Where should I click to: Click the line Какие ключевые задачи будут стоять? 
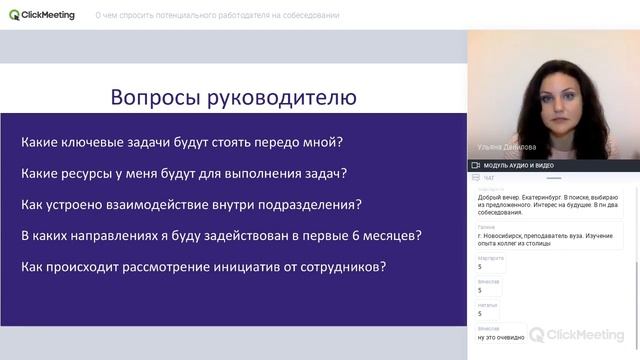coord(182,142)
